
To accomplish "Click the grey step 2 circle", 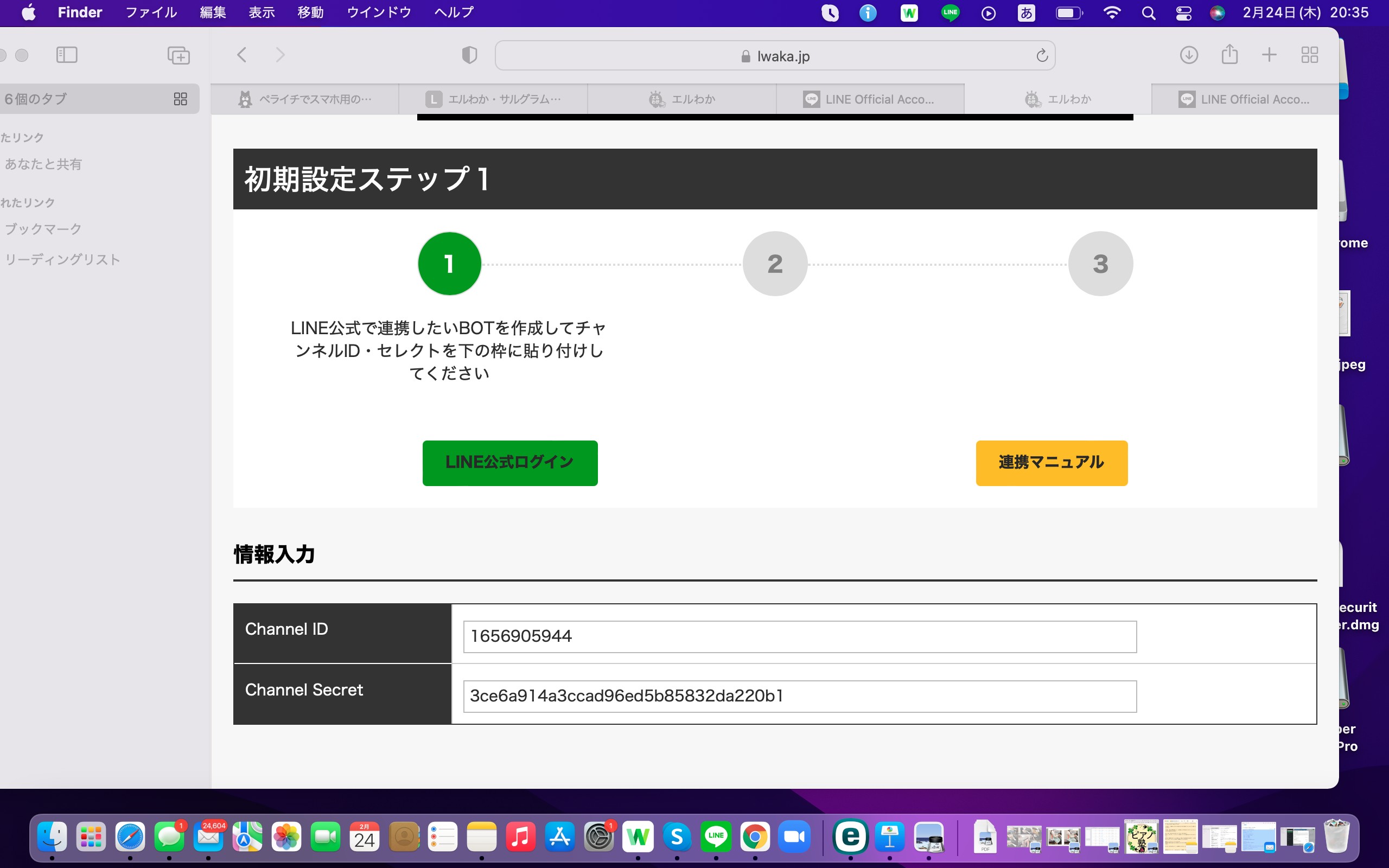I will tap(775, 264).
